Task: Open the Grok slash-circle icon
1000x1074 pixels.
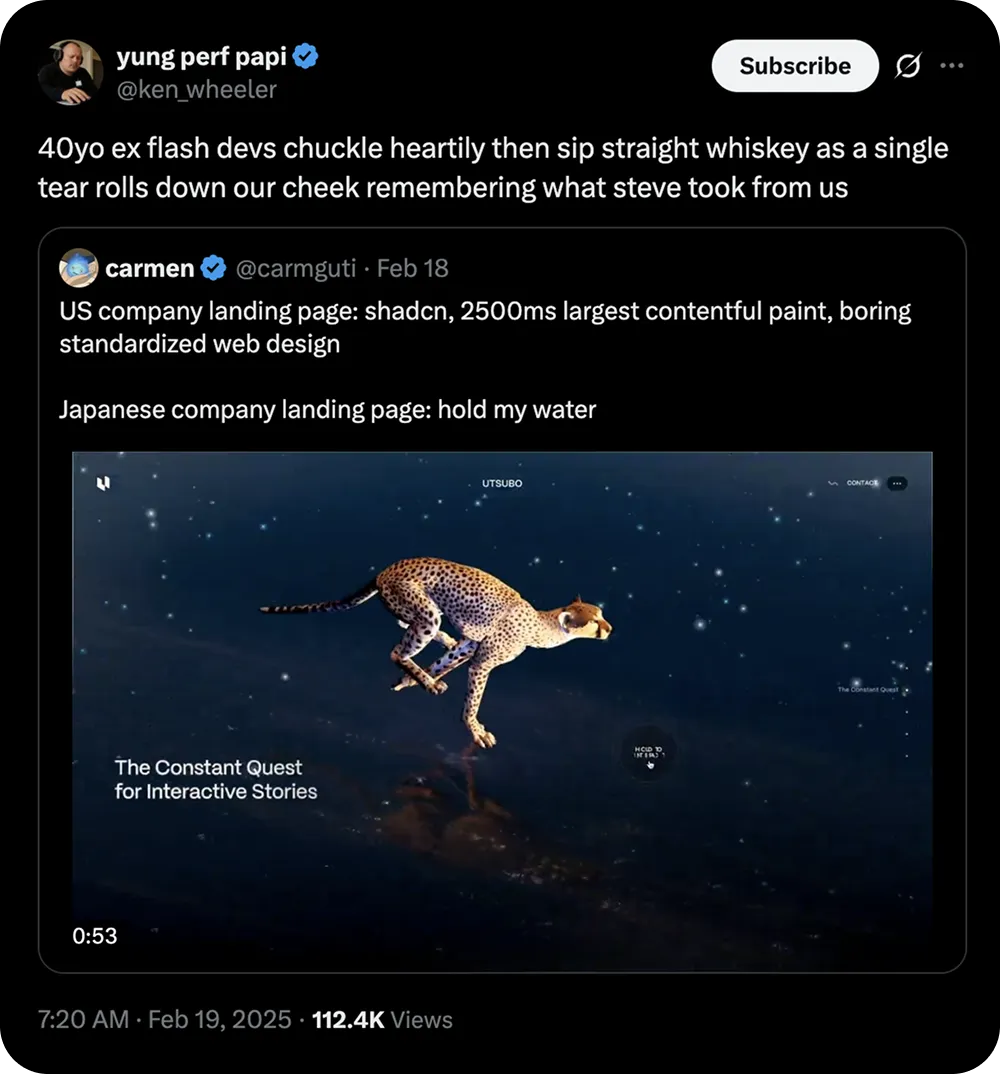Action: (907, 67)
